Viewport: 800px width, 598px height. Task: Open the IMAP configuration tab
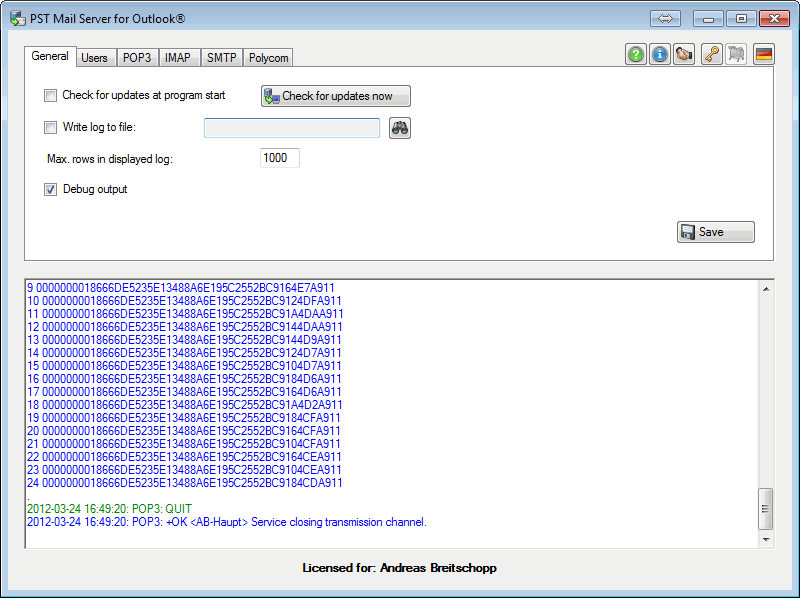178,57
